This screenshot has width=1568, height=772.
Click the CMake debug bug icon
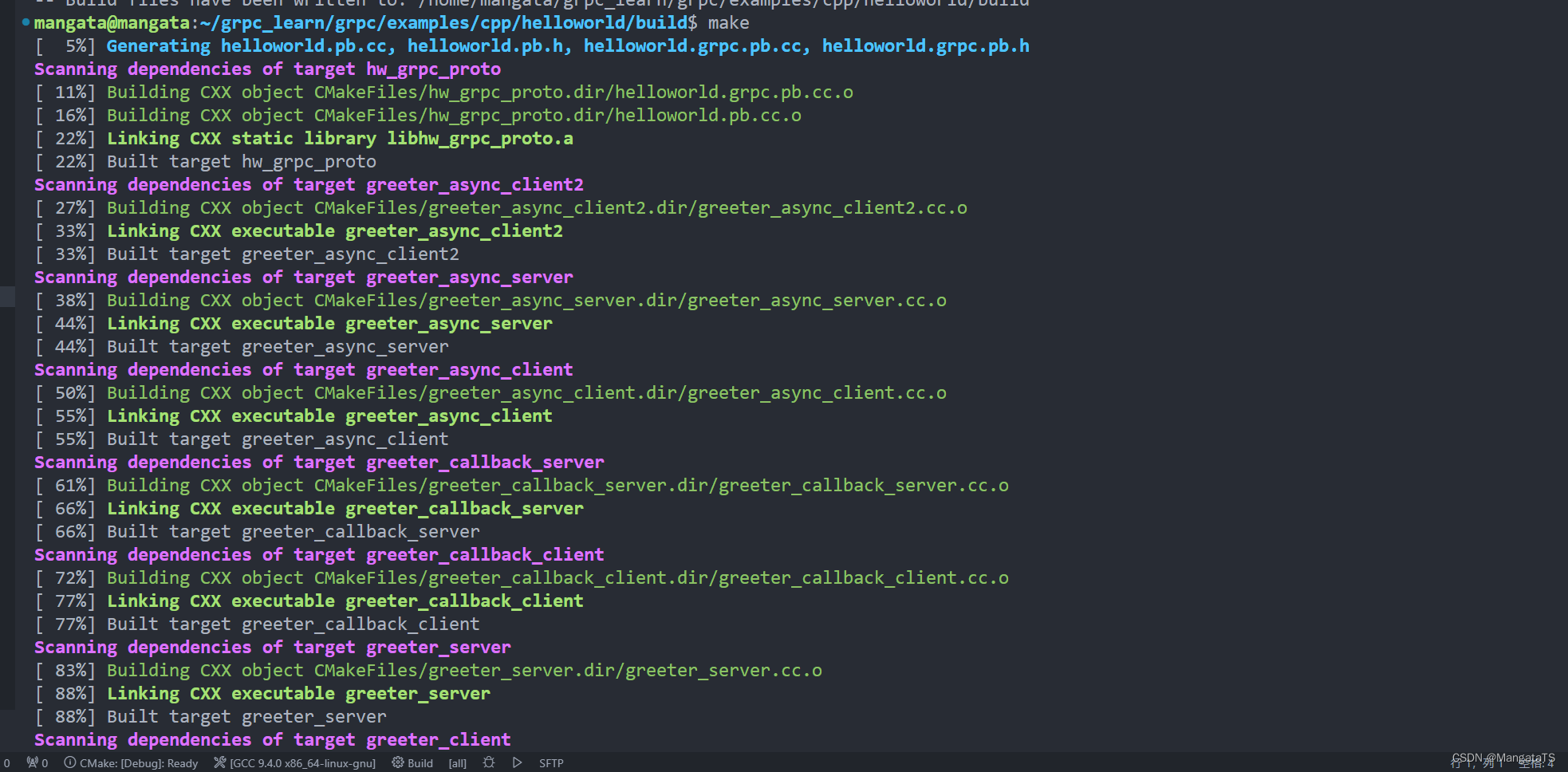pos(489,762)
